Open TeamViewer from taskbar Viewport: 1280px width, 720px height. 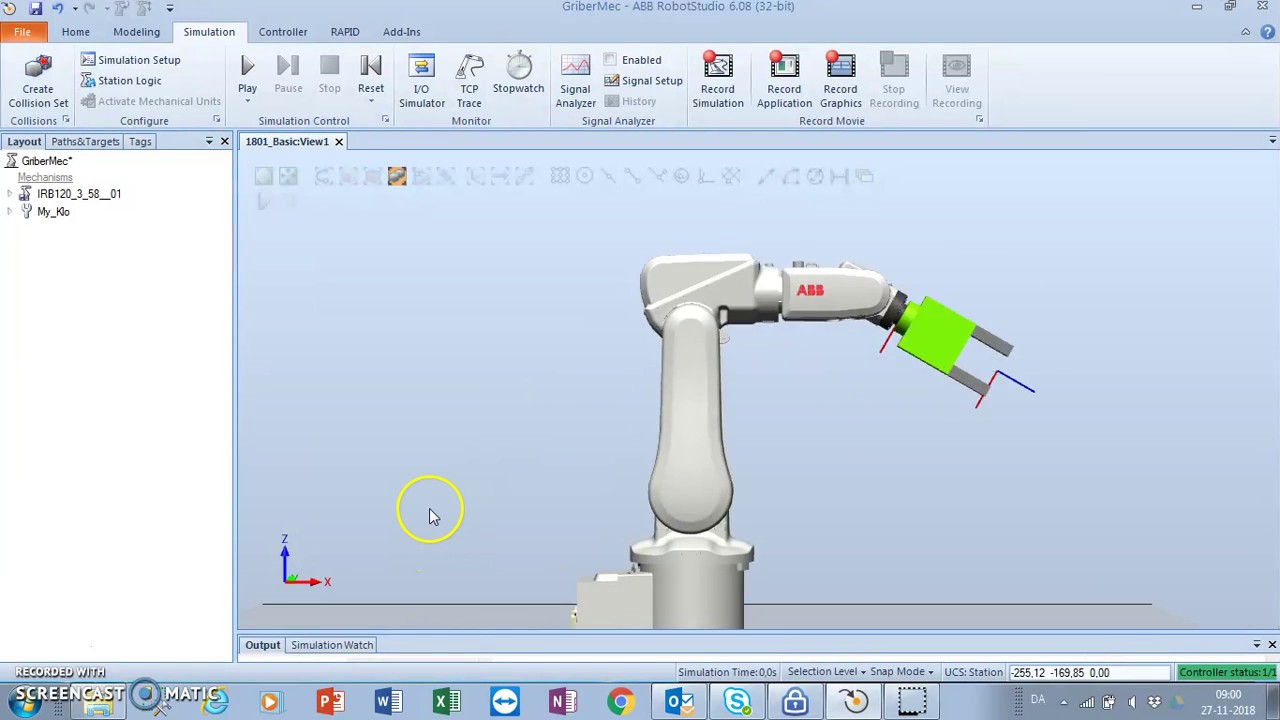[x=504, y=702]
